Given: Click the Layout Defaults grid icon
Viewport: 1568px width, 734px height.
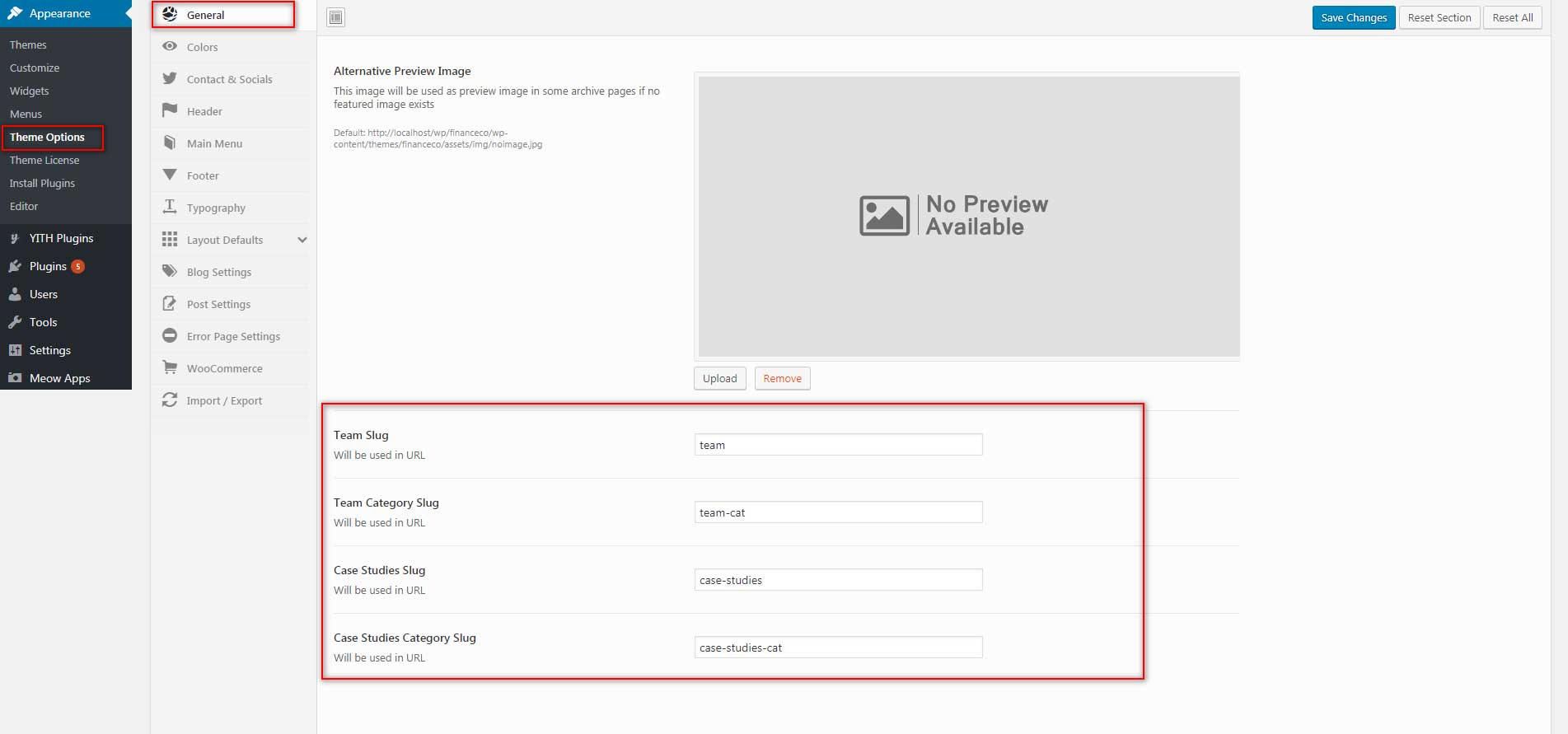Looking at the screenshot, I should tap(170, 239).
